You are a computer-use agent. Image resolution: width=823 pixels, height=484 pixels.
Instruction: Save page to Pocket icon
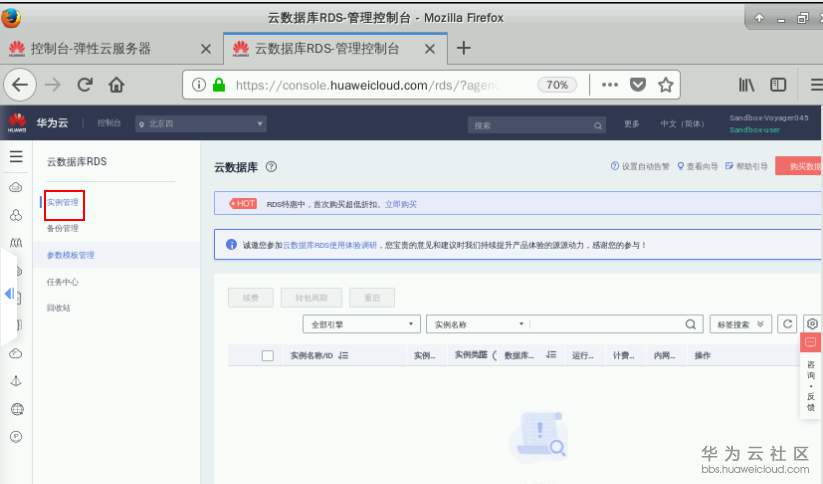pyautogui.click(x=638, y=85)
